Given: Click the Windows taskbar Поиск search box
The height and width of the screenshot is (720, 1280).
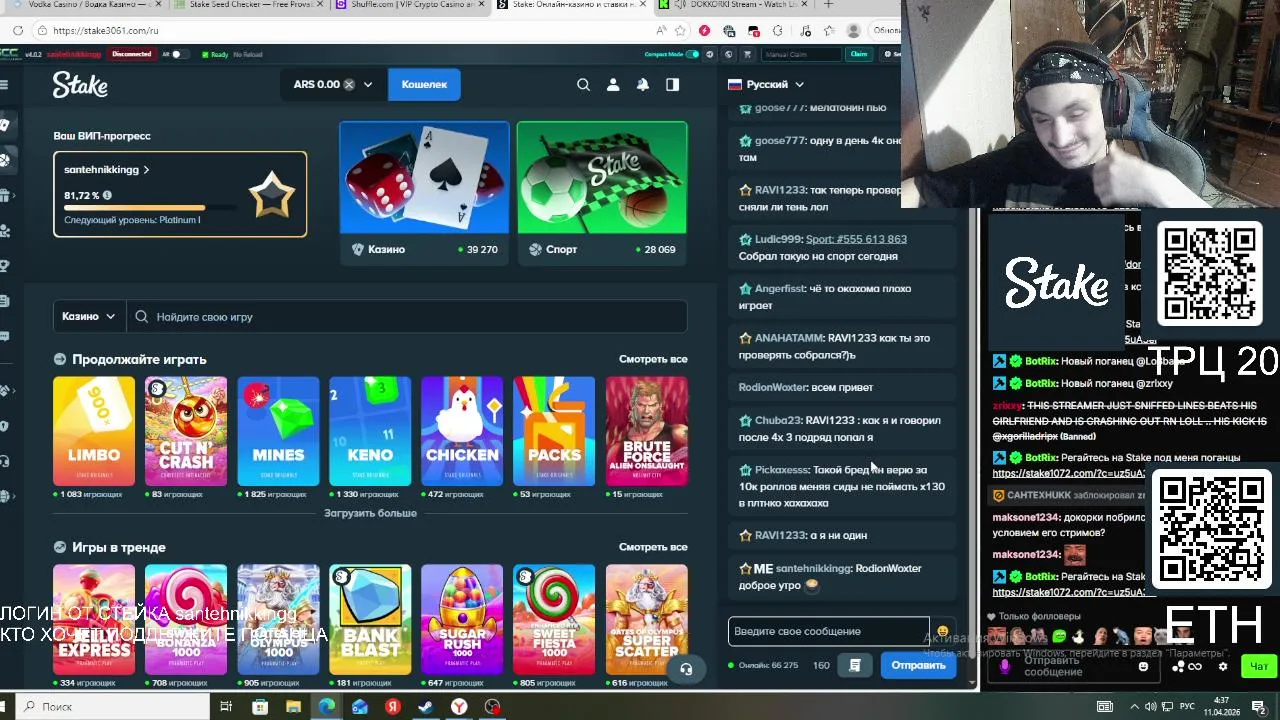Looking at the screenshot, I should tap(115, 706).
